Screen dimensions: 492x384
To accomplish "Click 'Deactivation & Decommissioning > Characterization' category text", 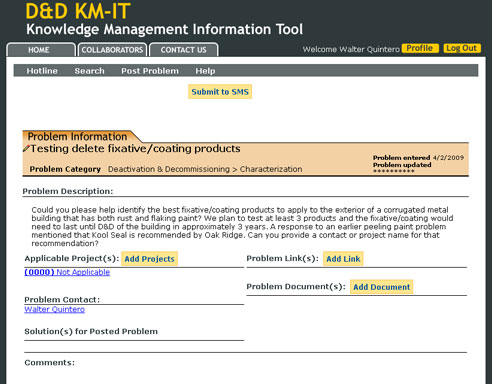I will 205,169.
